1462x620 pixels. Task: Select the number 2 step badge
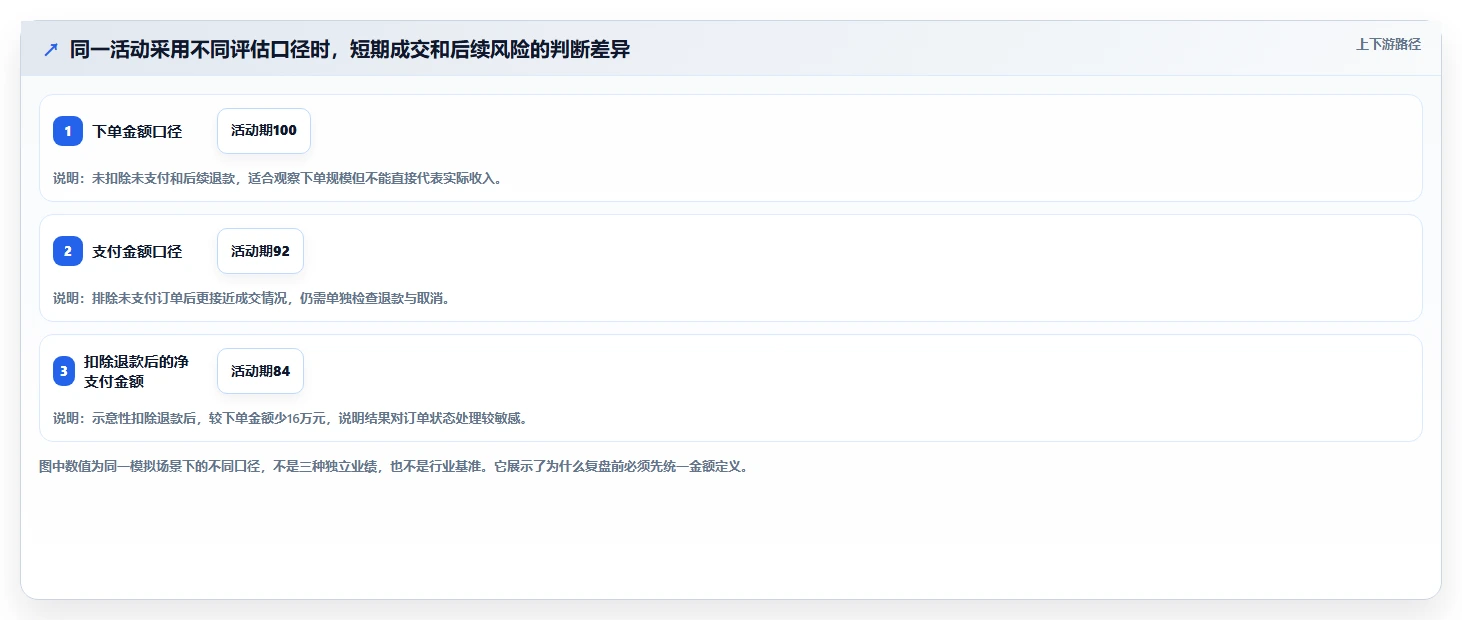[x=68, y=251]
